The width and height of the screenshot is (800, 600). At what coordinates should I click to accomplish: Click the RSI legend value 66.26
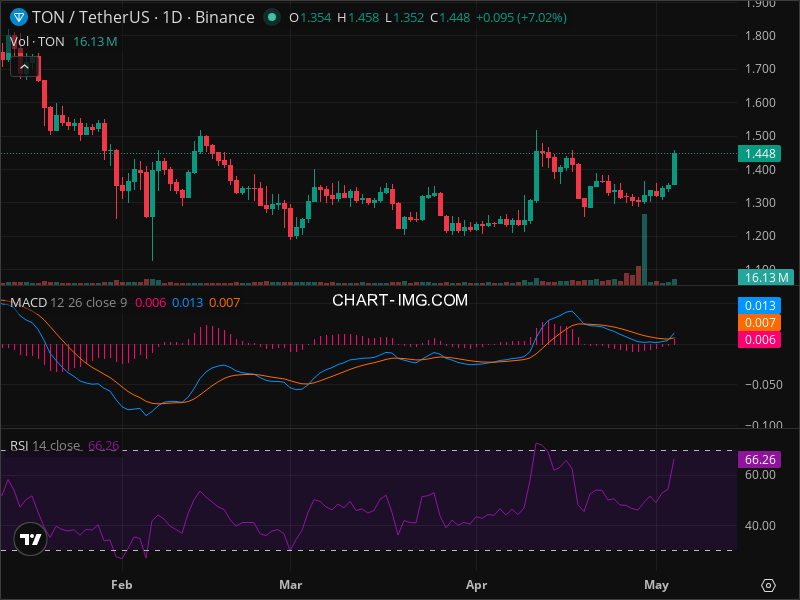coord(104,445)
